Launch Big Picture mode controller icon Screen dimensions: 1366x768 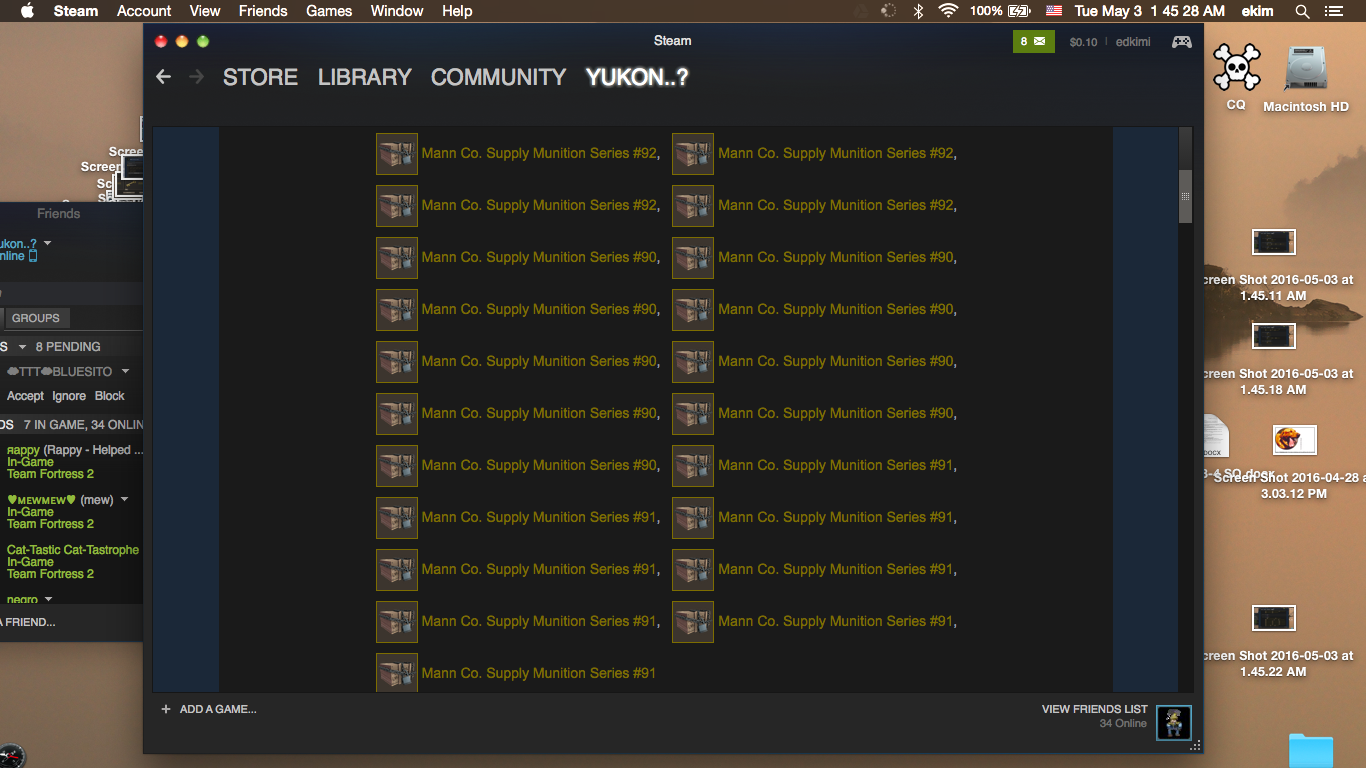tap(1181, 42)
